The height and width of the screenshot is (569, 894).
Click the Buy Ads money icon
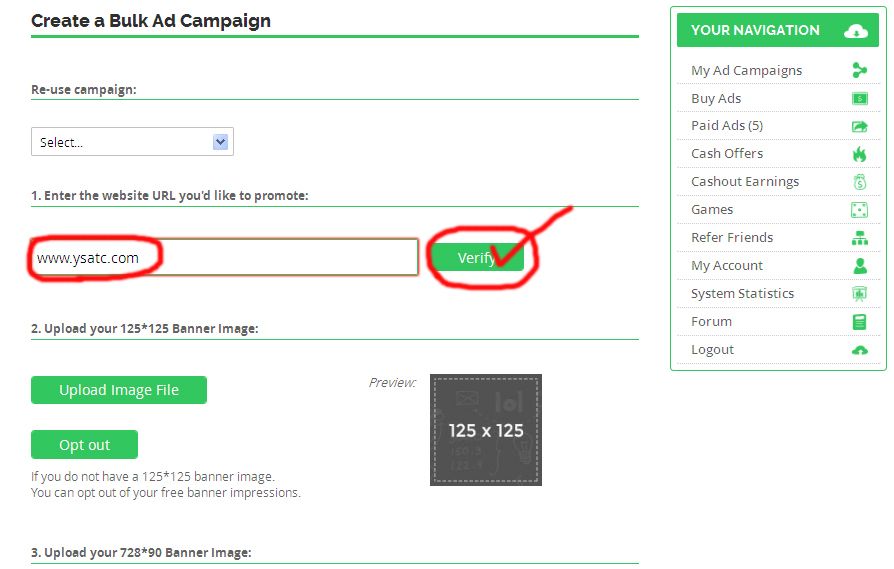click(x=859, y=99)
